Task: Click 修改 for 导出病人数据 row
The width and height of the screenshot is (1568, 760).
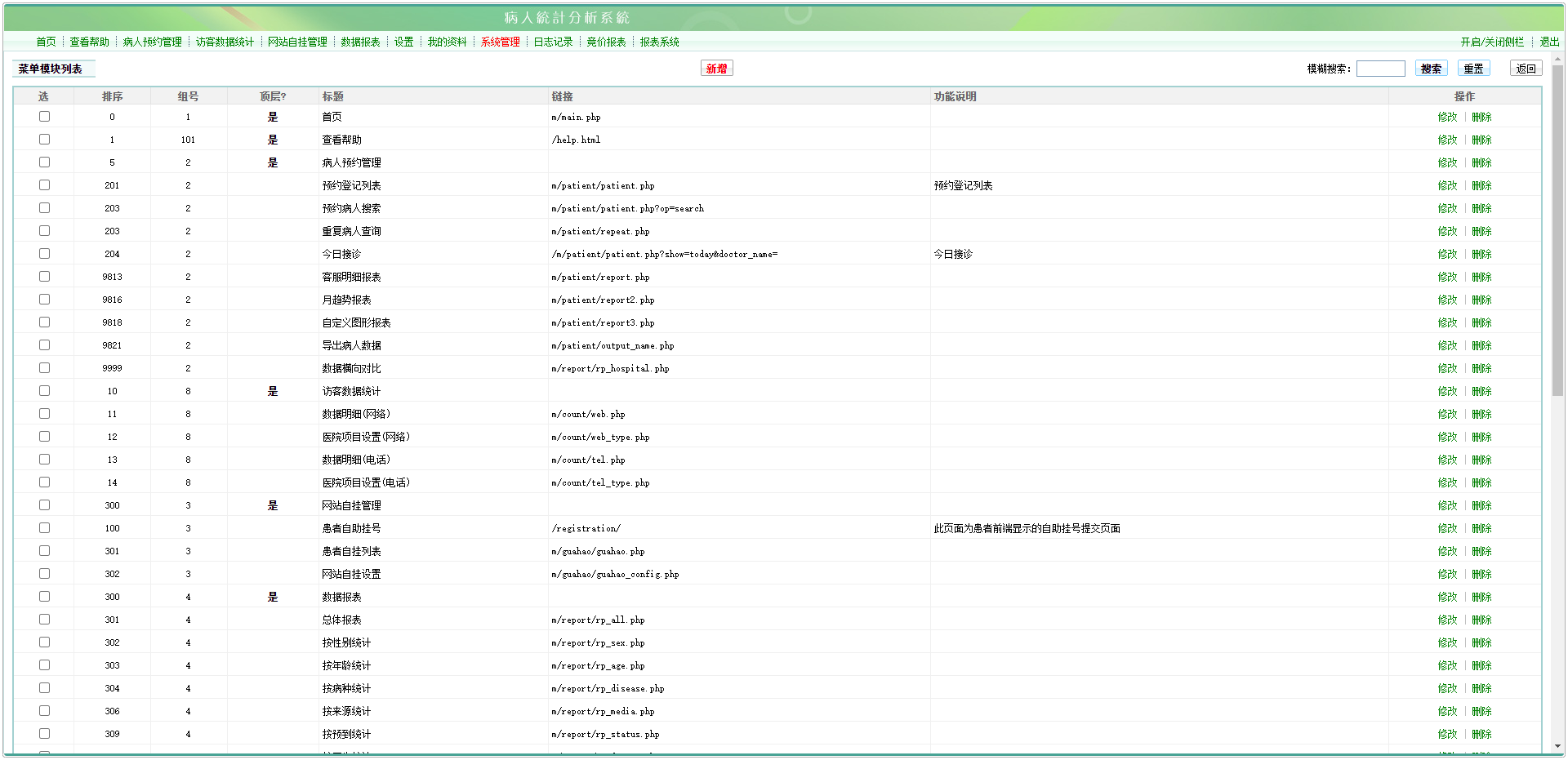Action: click(1447, 345)
